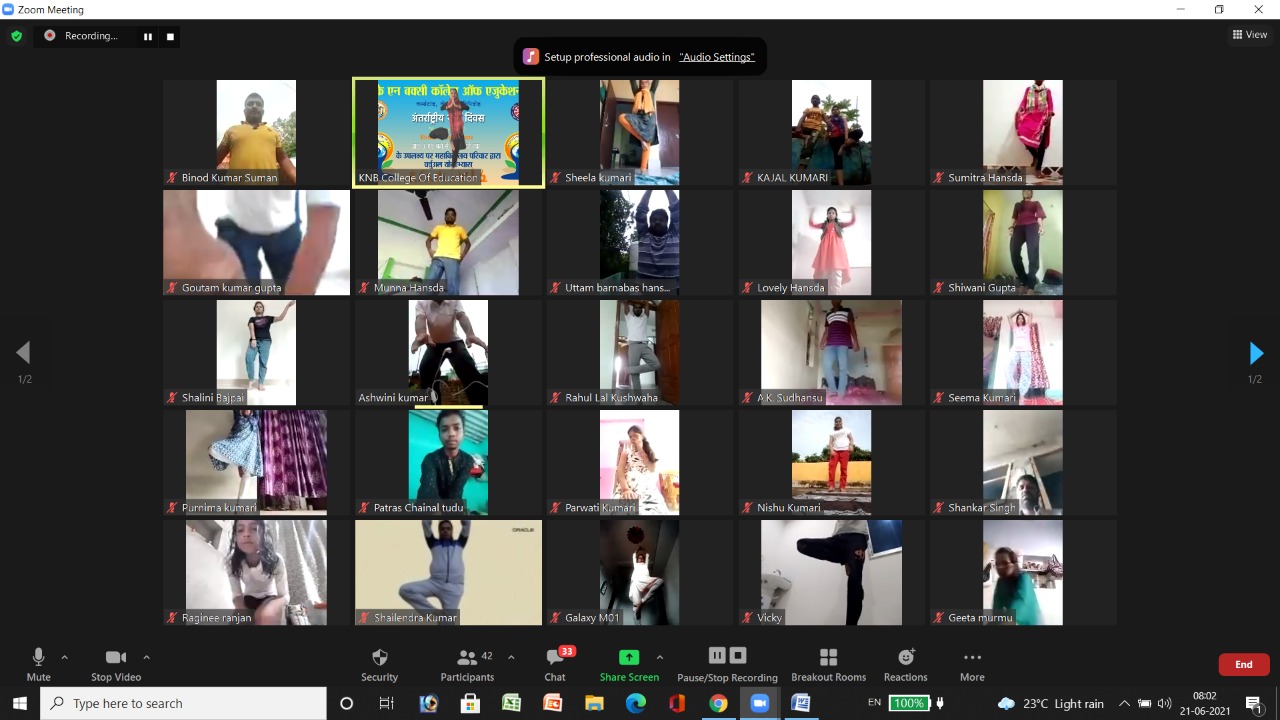Expand Share Screen options arrow
This screenshot has width=1280, height=720.
[659, 657]
